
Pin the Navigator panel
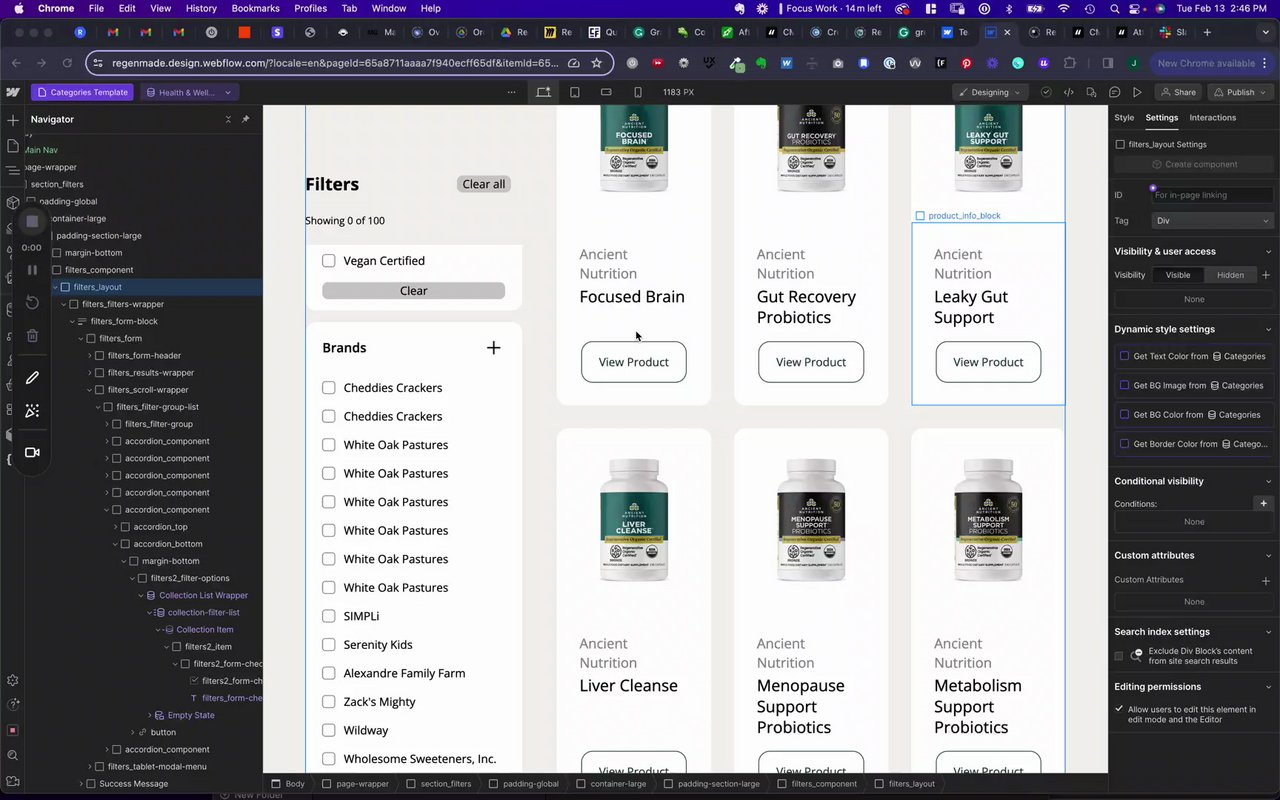point(245,119)
